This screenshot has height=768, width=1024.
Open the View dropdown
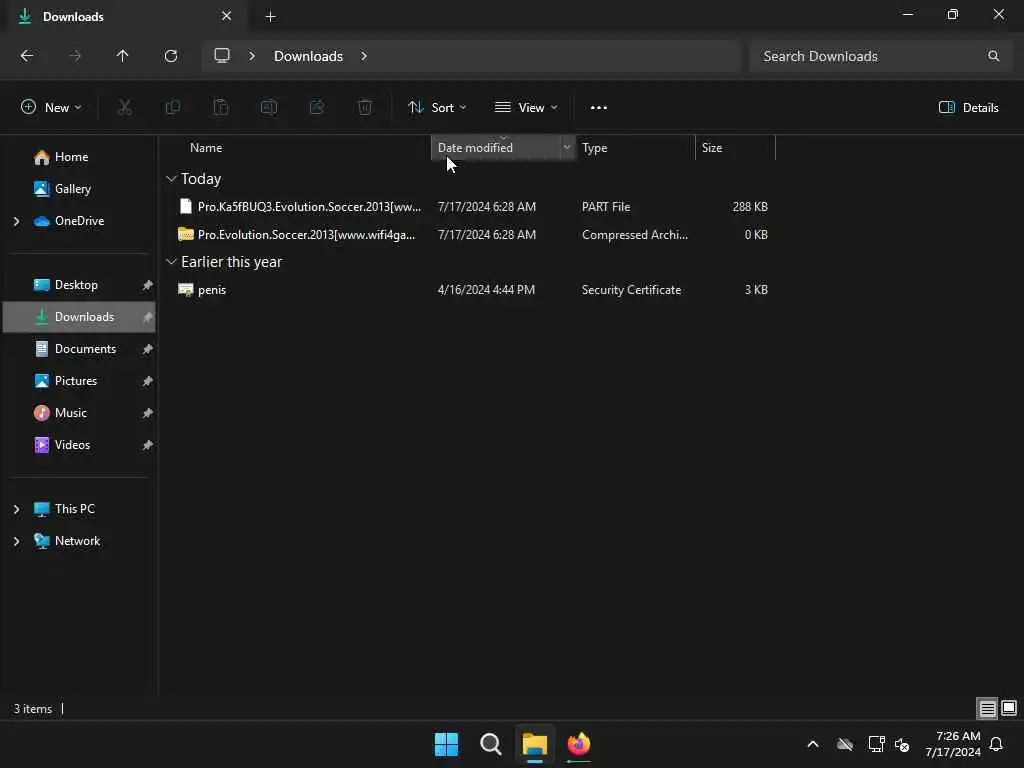point(526,108)
